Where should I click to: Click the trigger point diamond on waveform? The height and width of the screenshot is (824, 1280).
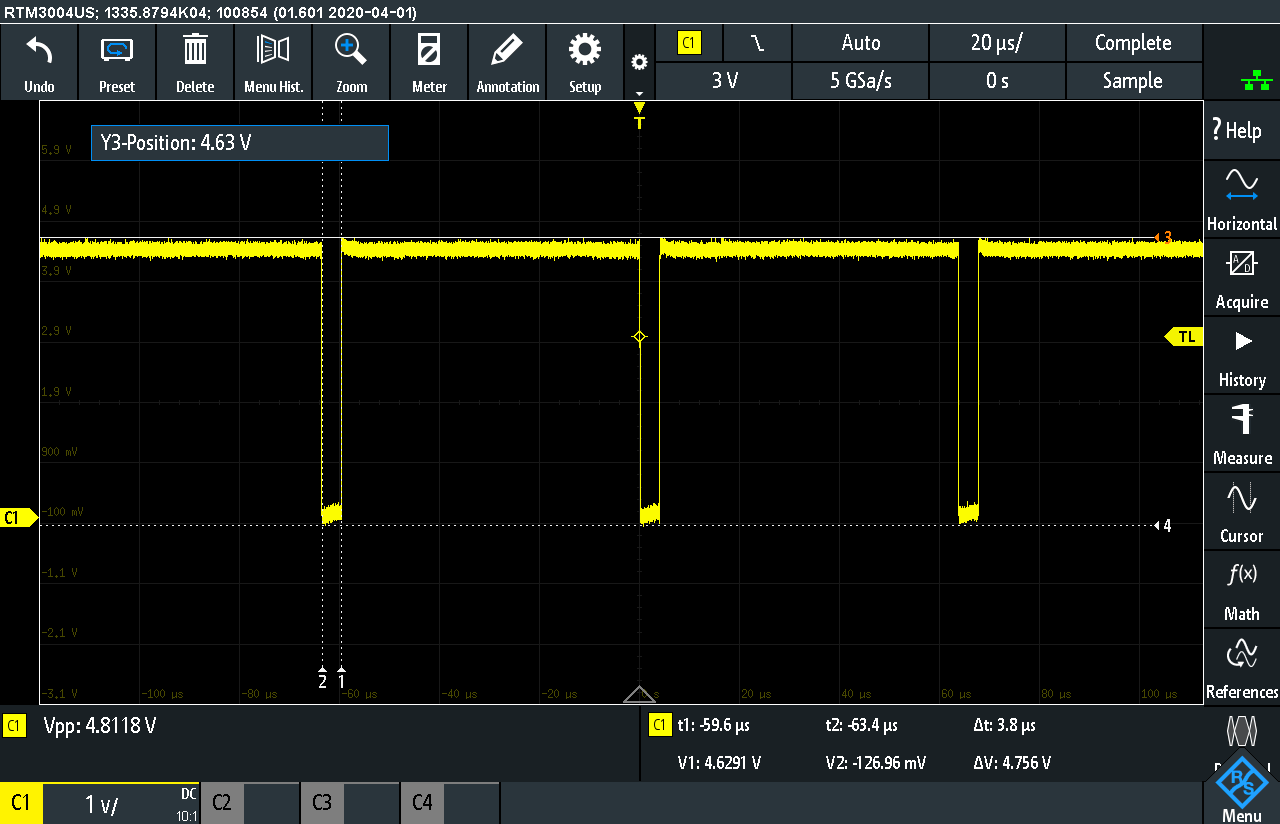[640, 337]
